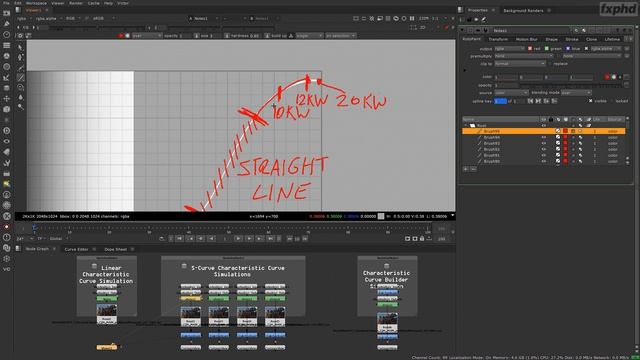Viewport: 640px width, 360px height.
Task: Switch to the Curve Editor tab
Action: click(76, 249)
